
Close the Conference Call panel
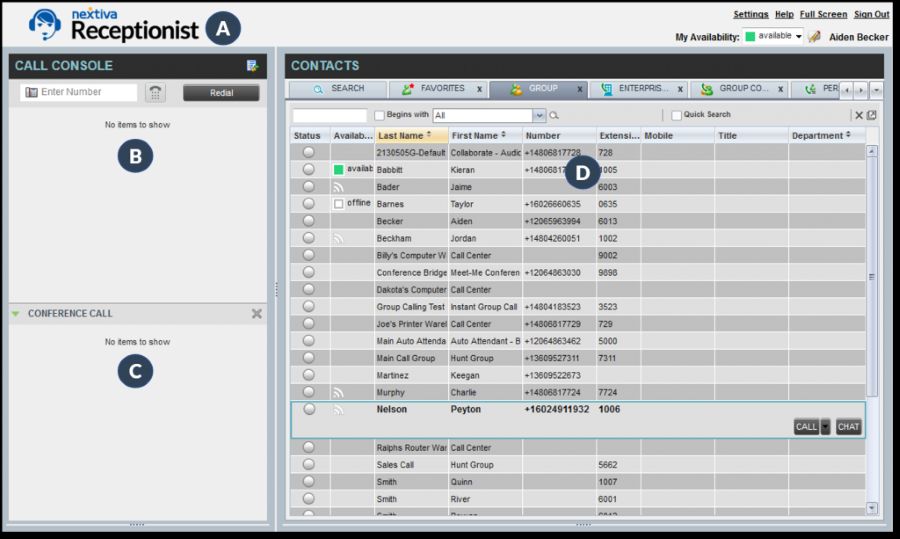tap(257, 313)
